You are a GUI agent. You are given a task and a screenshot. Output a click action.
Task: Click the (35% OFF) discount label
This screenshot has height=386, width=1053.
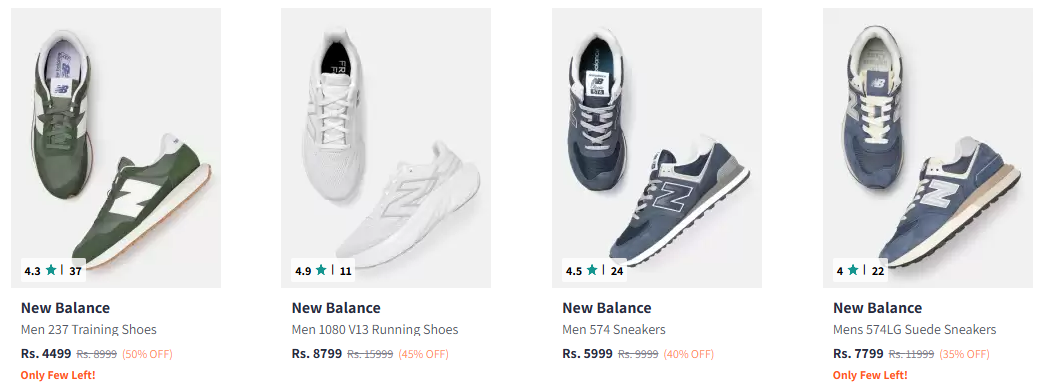[x=964, y=354]
